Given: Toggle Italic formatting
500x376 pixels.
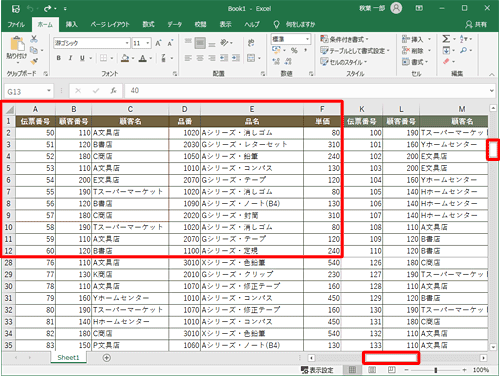Looking at the screenshot, I should [x=70, y=58].
